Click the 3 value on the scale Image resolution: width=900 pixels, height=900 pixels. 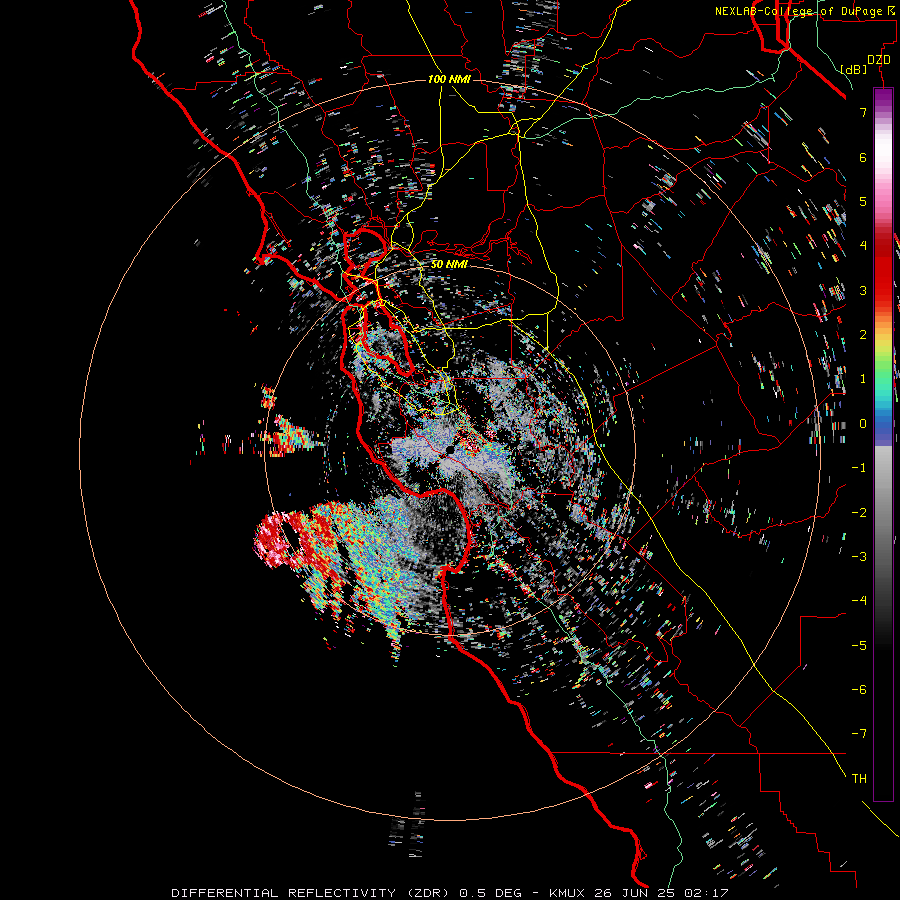[863, 290]
